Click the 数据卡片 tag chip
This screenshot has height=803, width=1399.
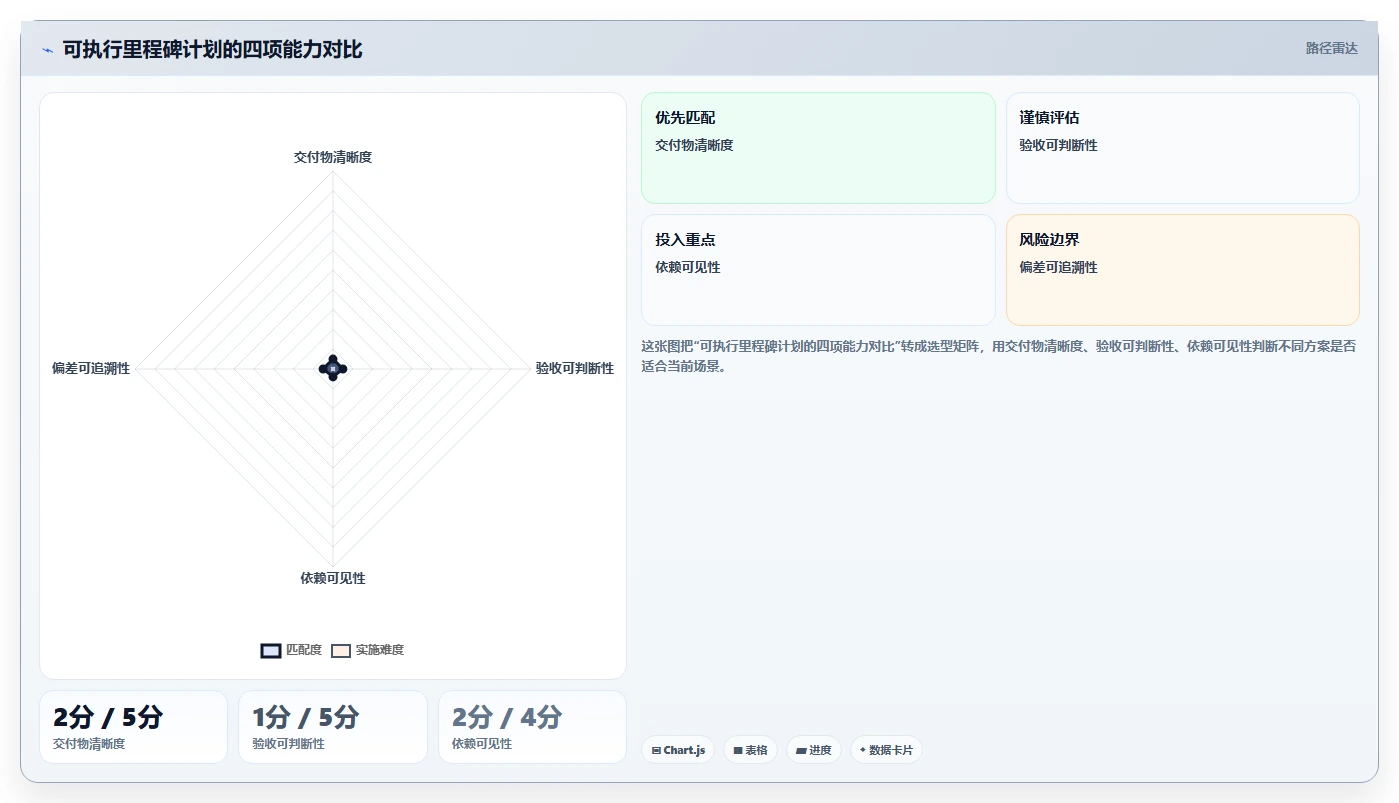point(886,750)
